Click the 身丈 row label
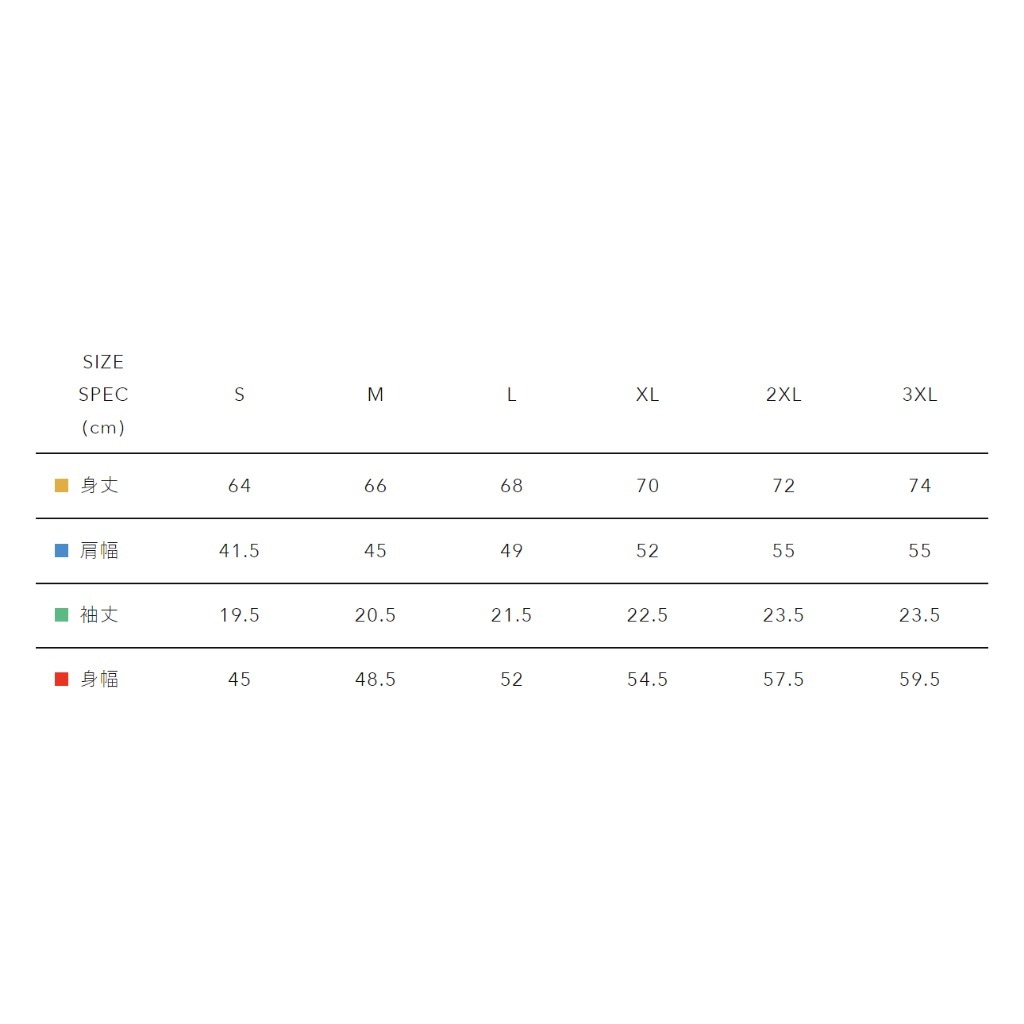Viewport: 1024px width, 1024px height. point(99,486)
